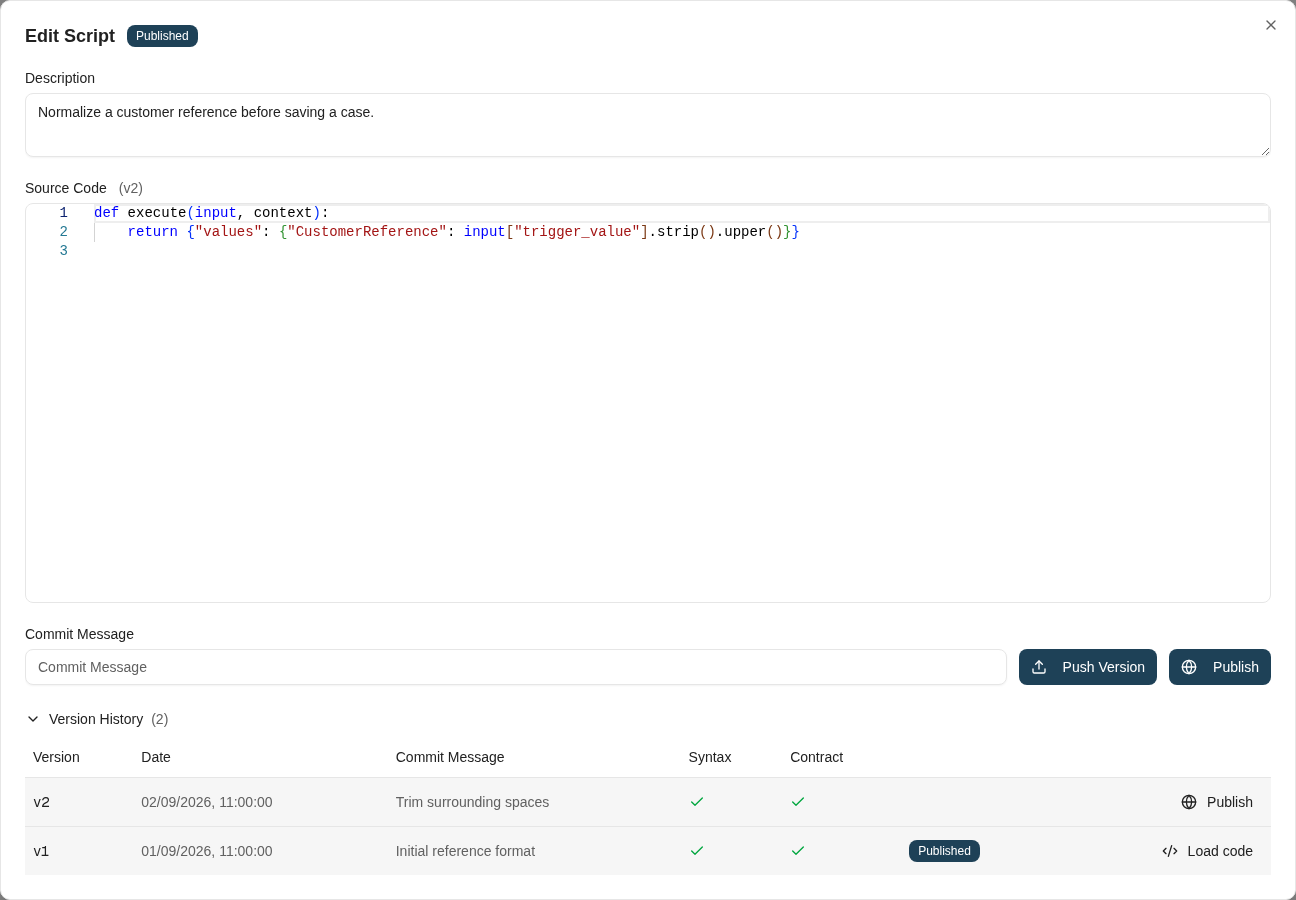The image size is (1296, 900).
Task: Click the Published badge beside Edit Script
Action: click(162, 36)
